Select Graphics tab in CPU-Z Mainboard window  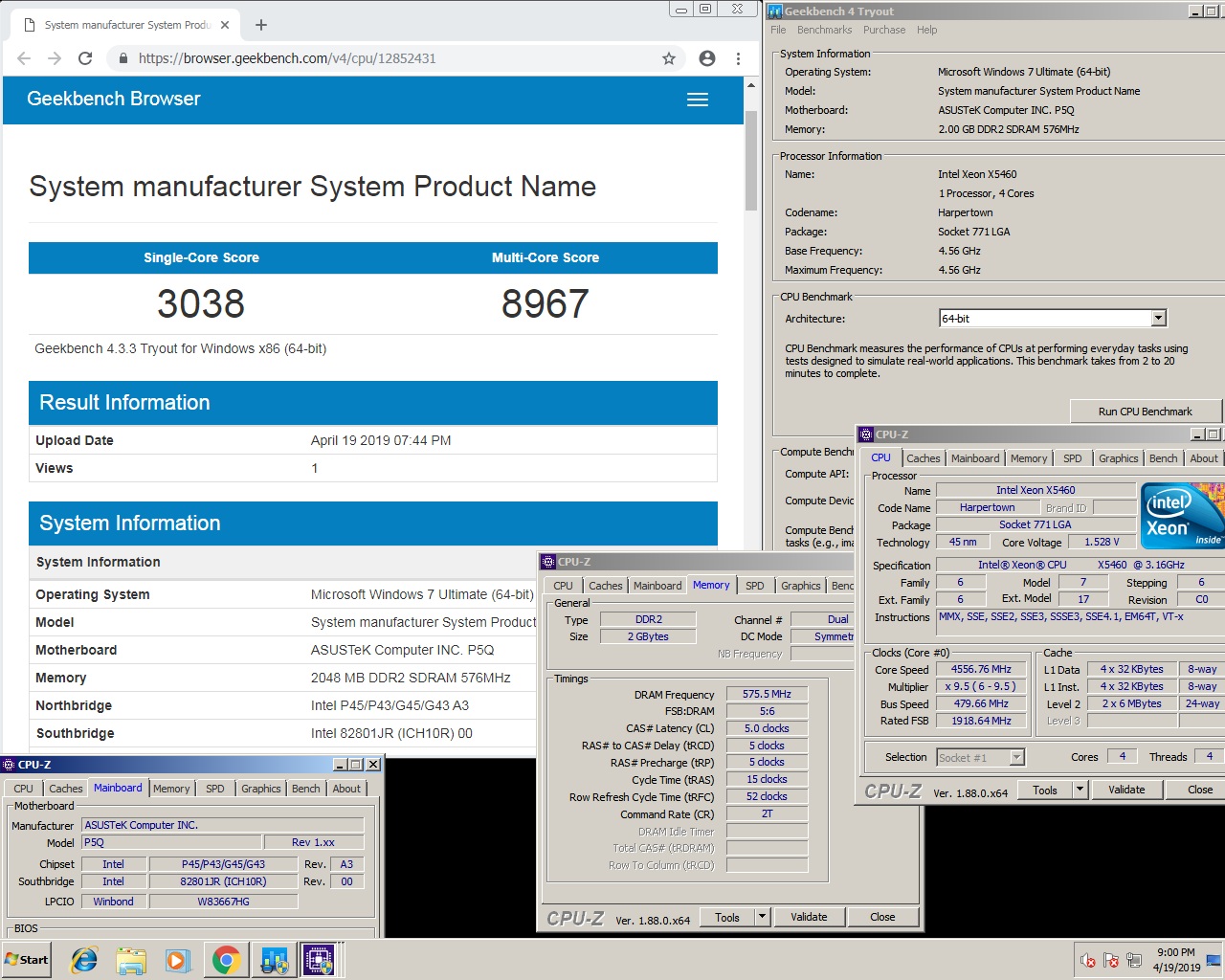[x=261, y=789]
